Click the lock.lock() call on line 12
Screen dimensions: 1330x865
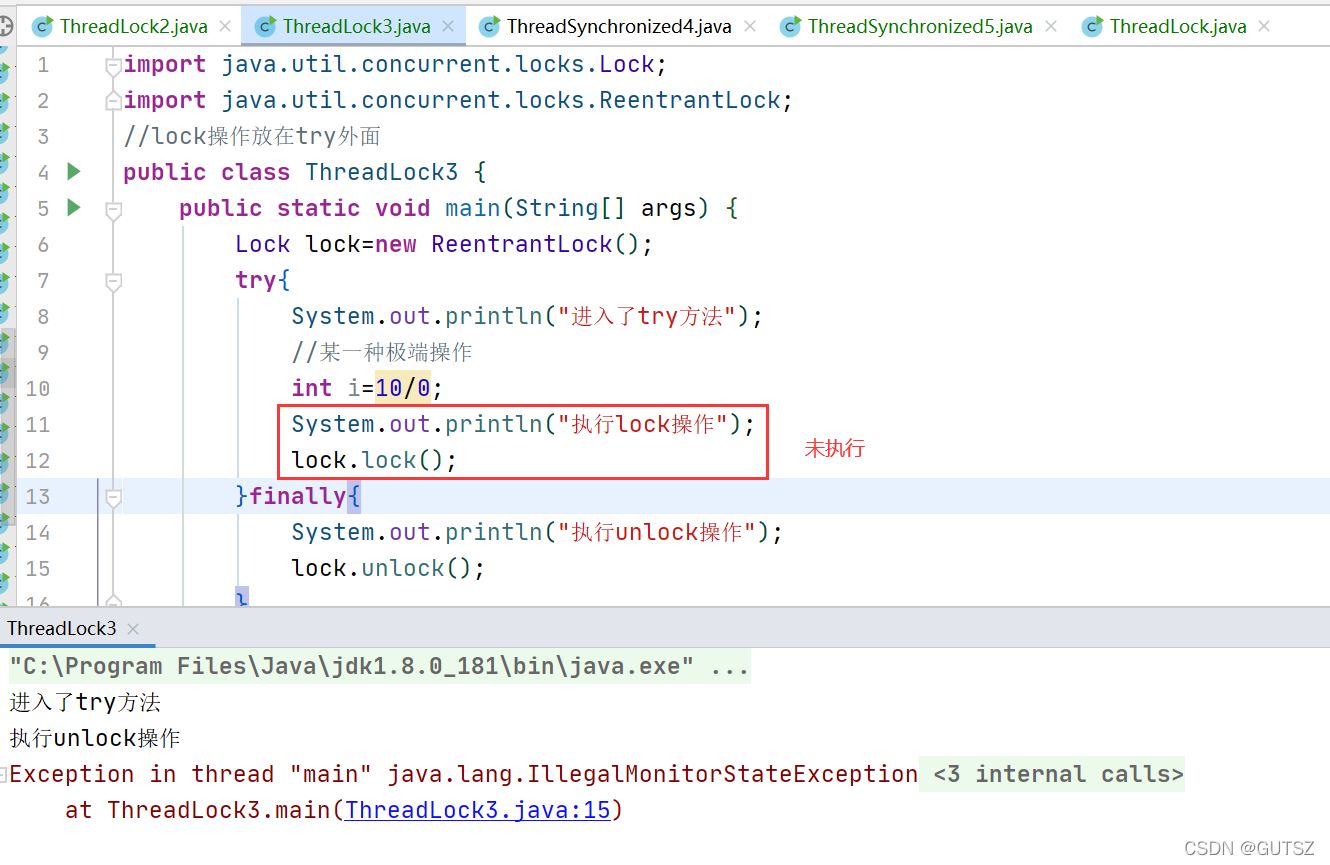(x=374, y=460)
